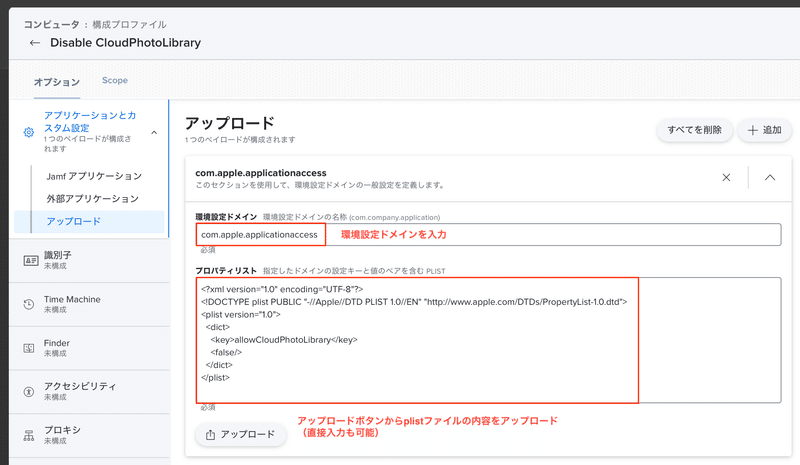
Task: Open the 識別子 payload
Action: click(89, 260)
